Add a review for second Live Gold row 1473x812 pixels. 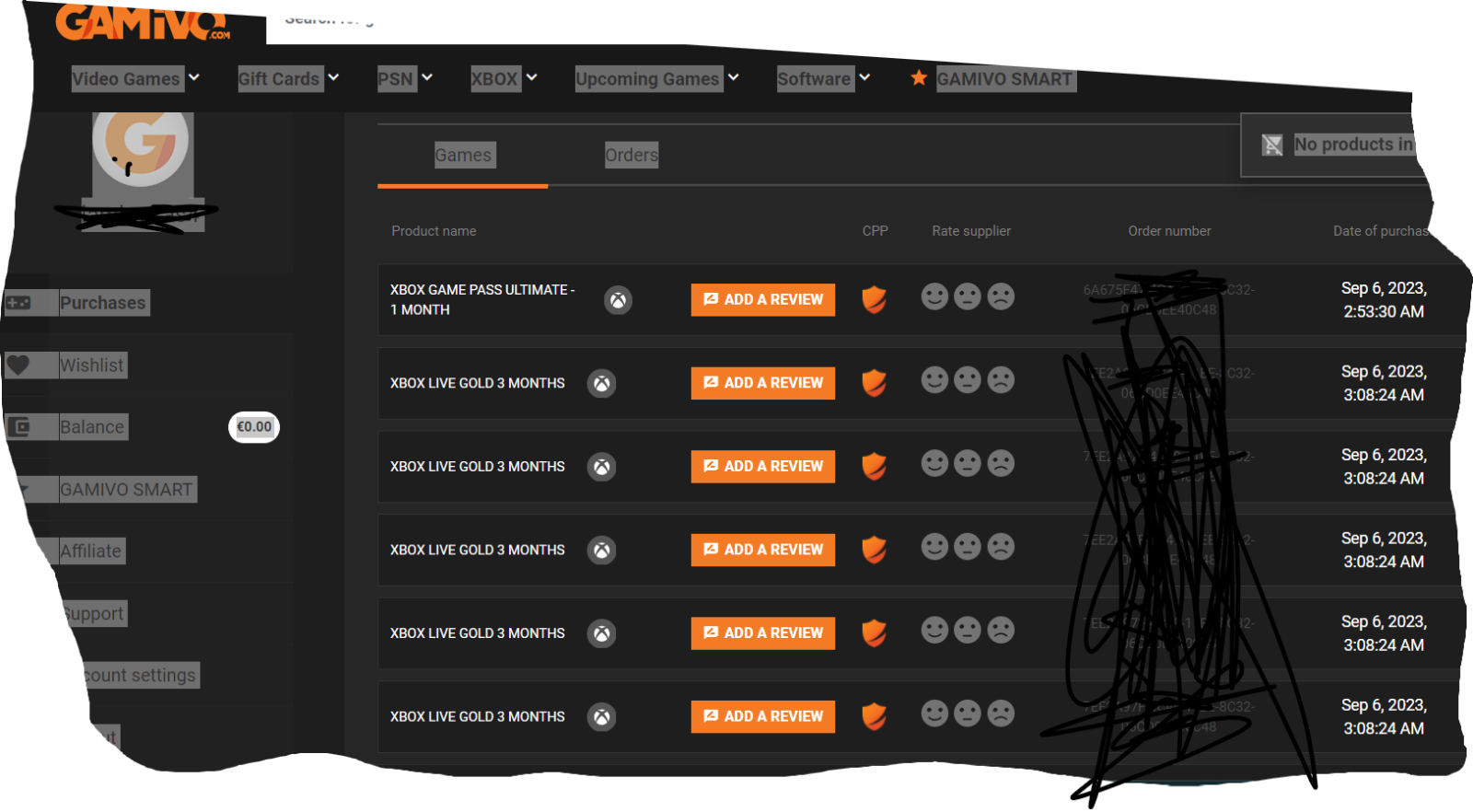click(x=763, y=466)
